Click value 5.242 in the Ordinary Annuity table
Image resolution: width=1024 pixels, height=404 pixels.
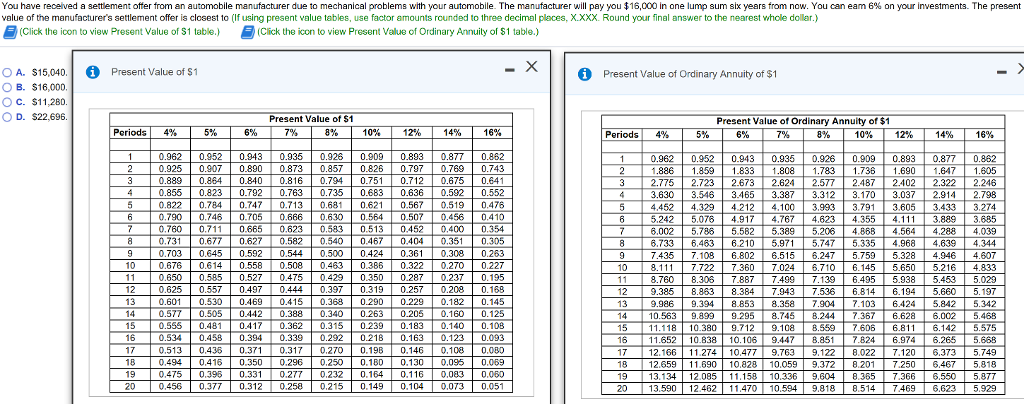click(662, 220)
